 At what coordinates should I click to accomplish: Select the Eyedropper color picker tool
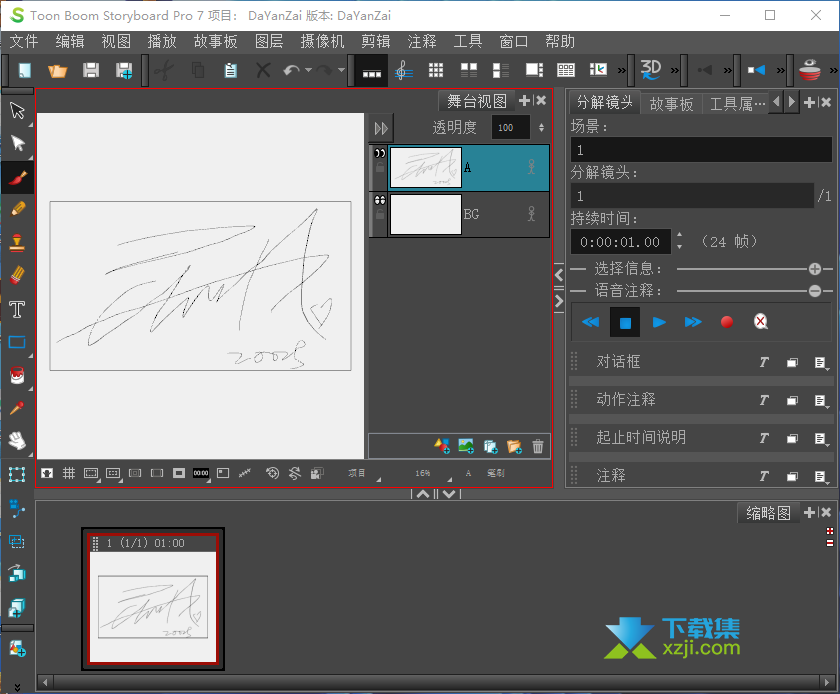pos(17,408)
